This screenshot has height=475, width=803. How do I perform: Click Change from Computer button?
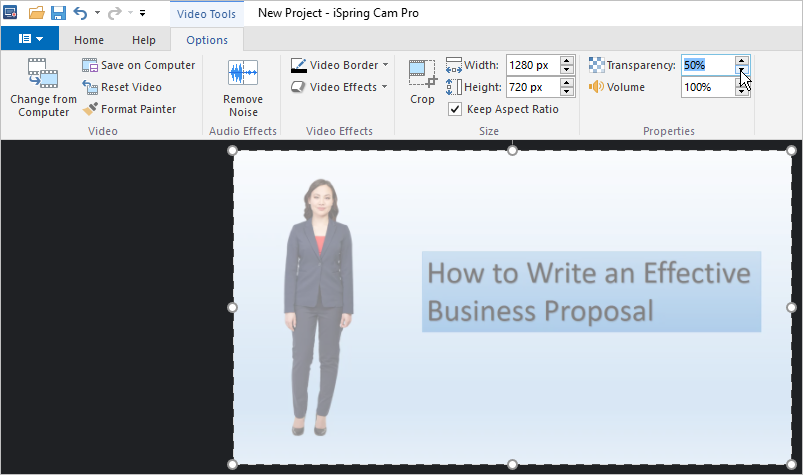tap(44, 88)
